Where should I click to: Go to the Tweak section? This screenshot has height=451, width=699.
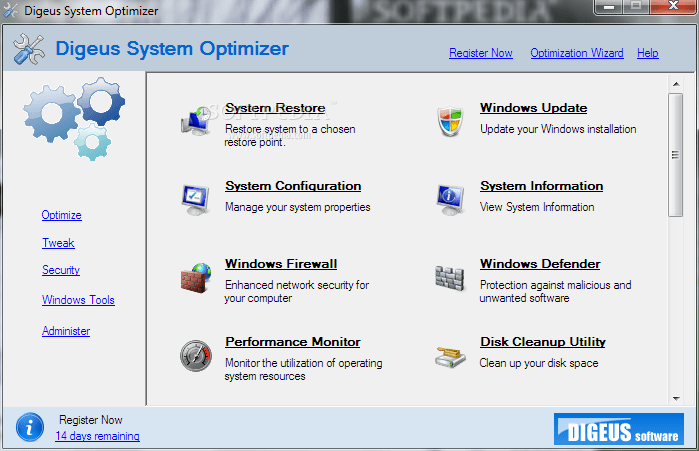coord(58,243)
